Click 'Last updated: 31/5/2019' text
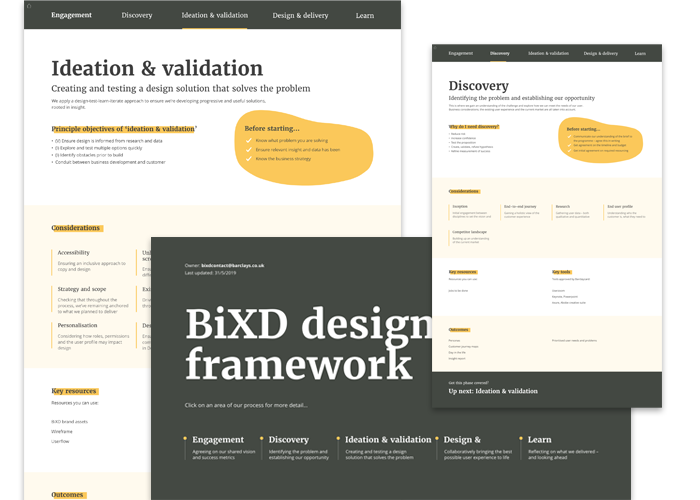Image resolution: width=700 pixels, height=500 pixels. click(210, 273)
